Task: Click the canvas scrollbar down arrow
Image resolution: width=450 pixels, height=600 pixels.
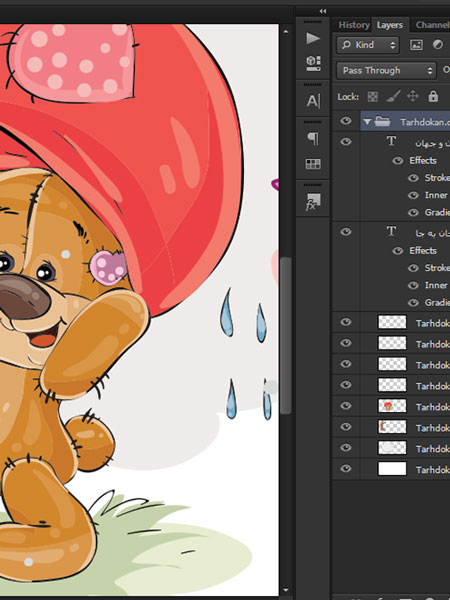Action: (x=285, y=590)
